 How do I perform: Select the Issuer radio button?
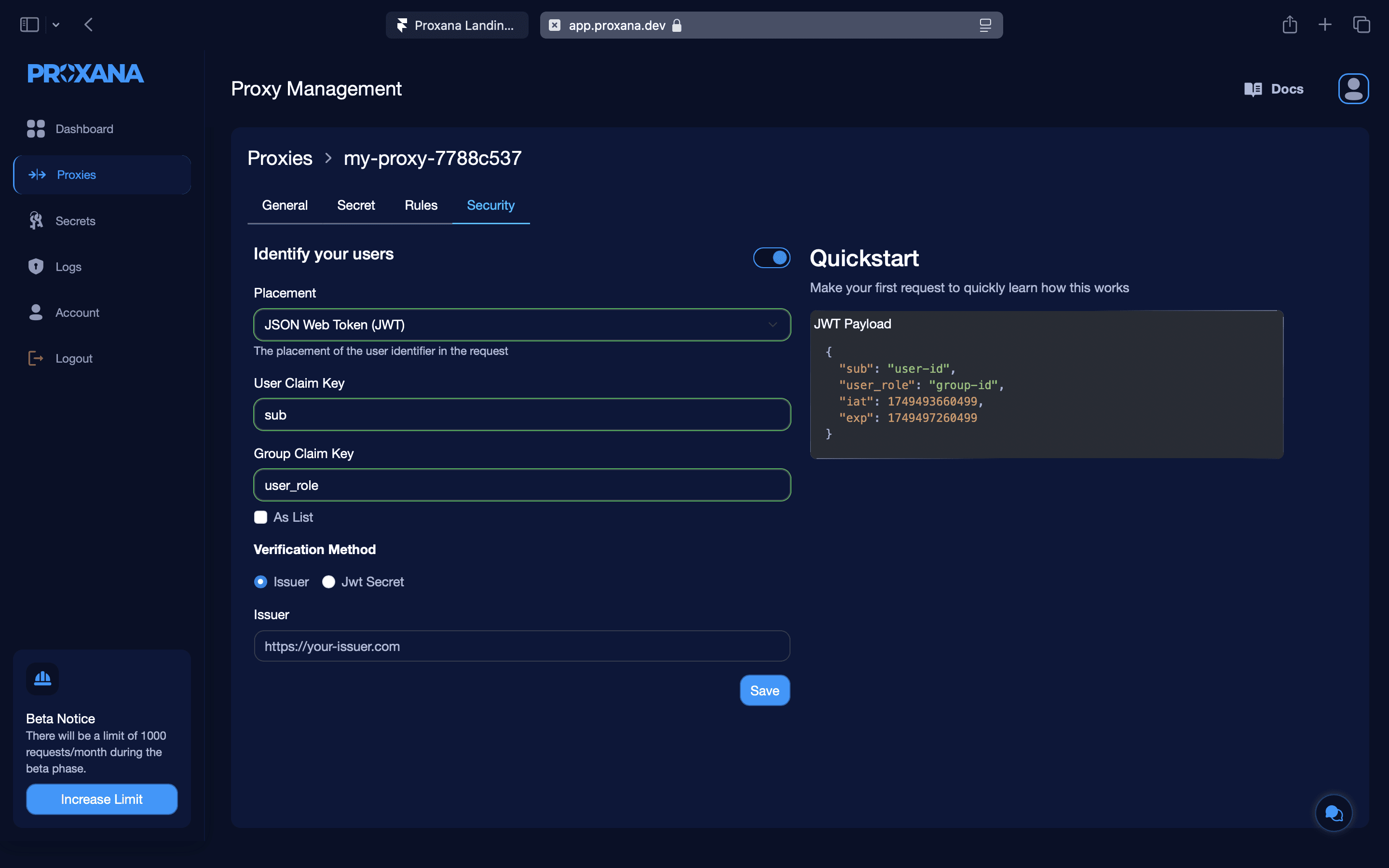pos(260,582)
